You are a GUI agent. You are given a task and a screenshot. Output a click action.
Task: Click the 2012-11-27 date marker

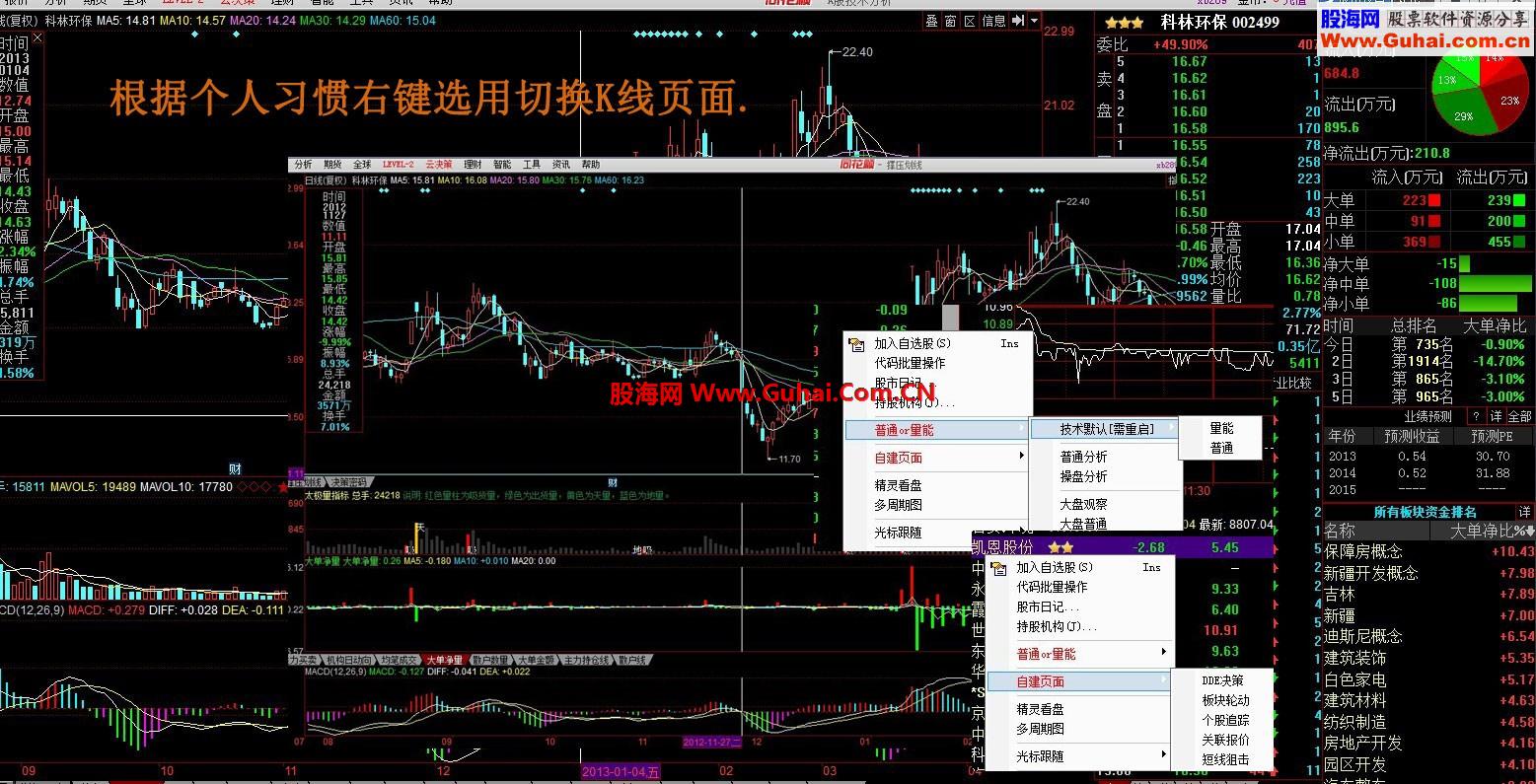(711, 742)
